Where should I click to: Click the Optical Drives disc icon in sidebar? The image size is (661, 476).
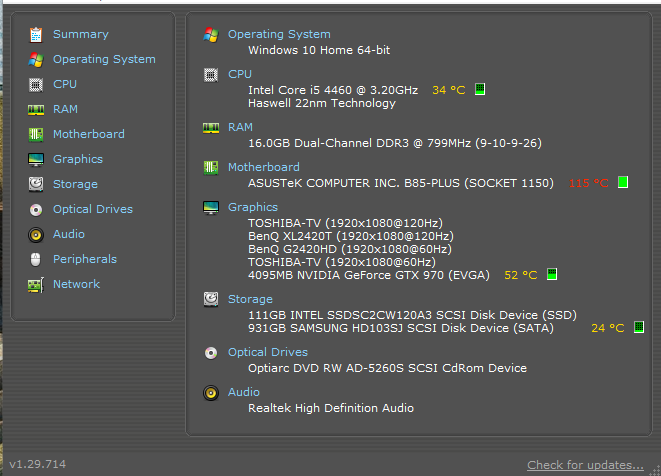coord(36,210)
